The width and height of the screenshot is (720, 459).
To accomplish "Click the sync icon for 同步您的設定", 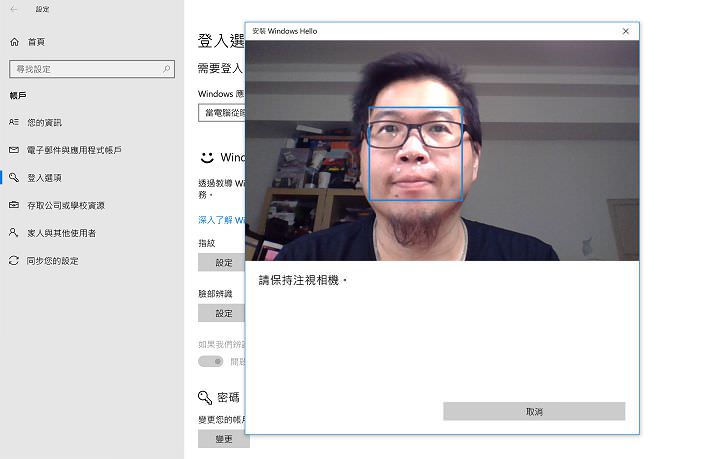I will 14,261.
